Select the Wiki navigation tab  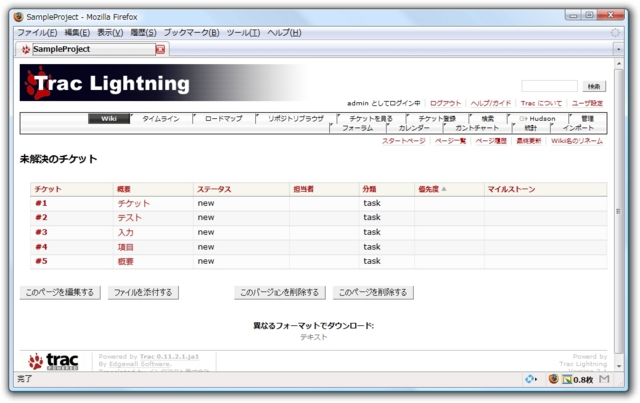109,118
